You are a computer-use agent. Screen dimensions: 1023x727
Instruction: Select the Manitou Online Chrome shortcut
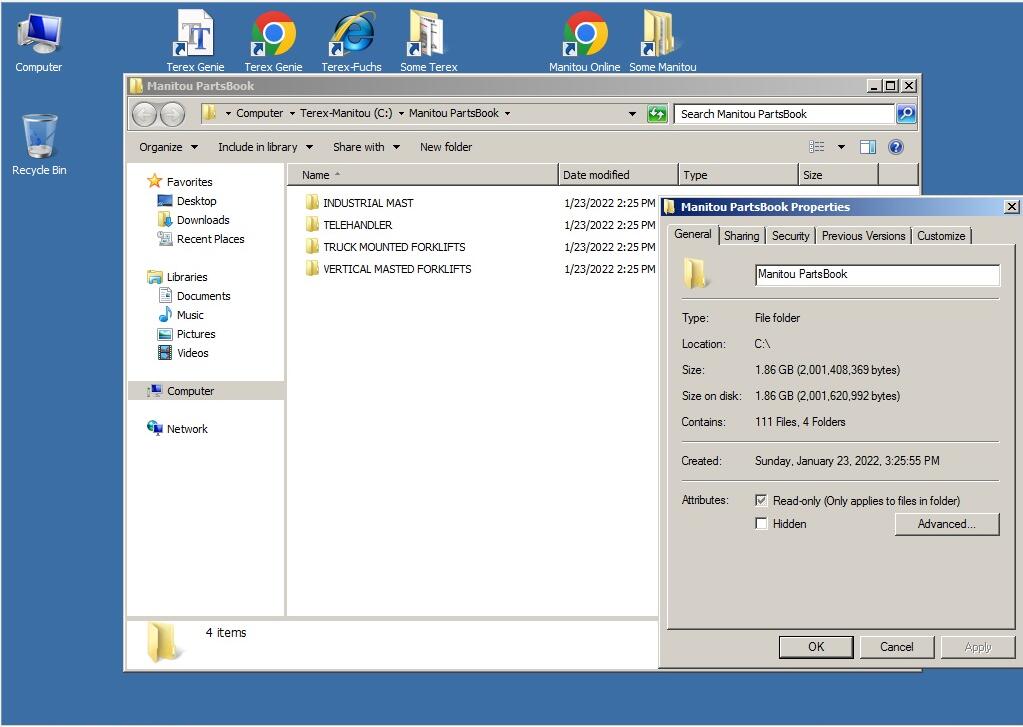(585, 41)
